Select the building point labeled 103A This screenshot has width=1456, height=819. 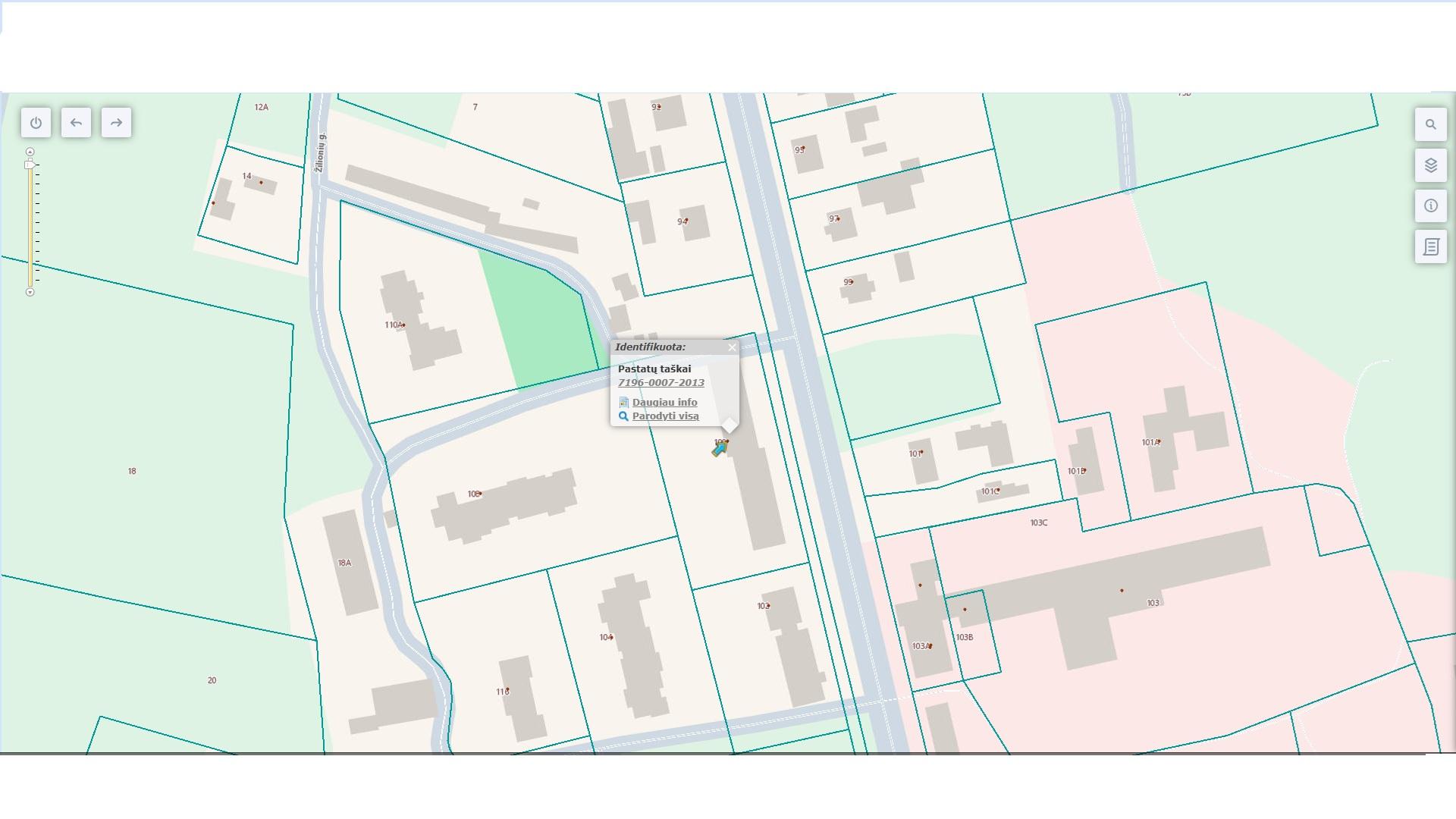tap(930, 646)
